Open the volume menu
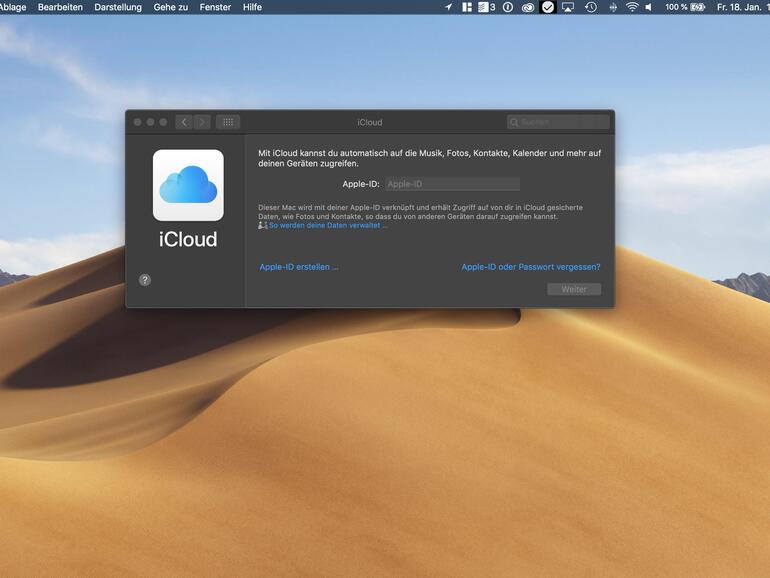Image resolution: width=770 pixels, height=578 pixels. (649, 7)
